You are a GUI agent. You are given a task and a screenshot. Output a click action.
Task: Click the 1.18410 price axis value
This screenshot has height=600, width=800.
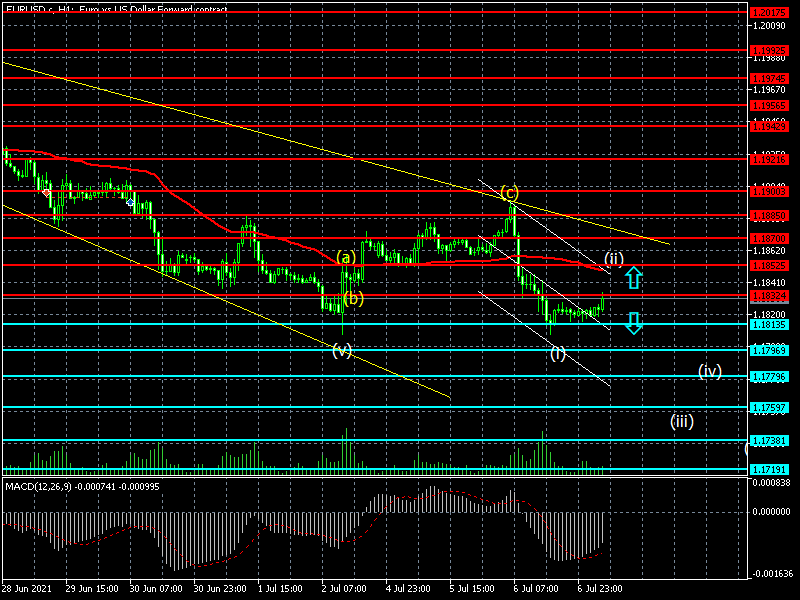[x=770, y=283]
